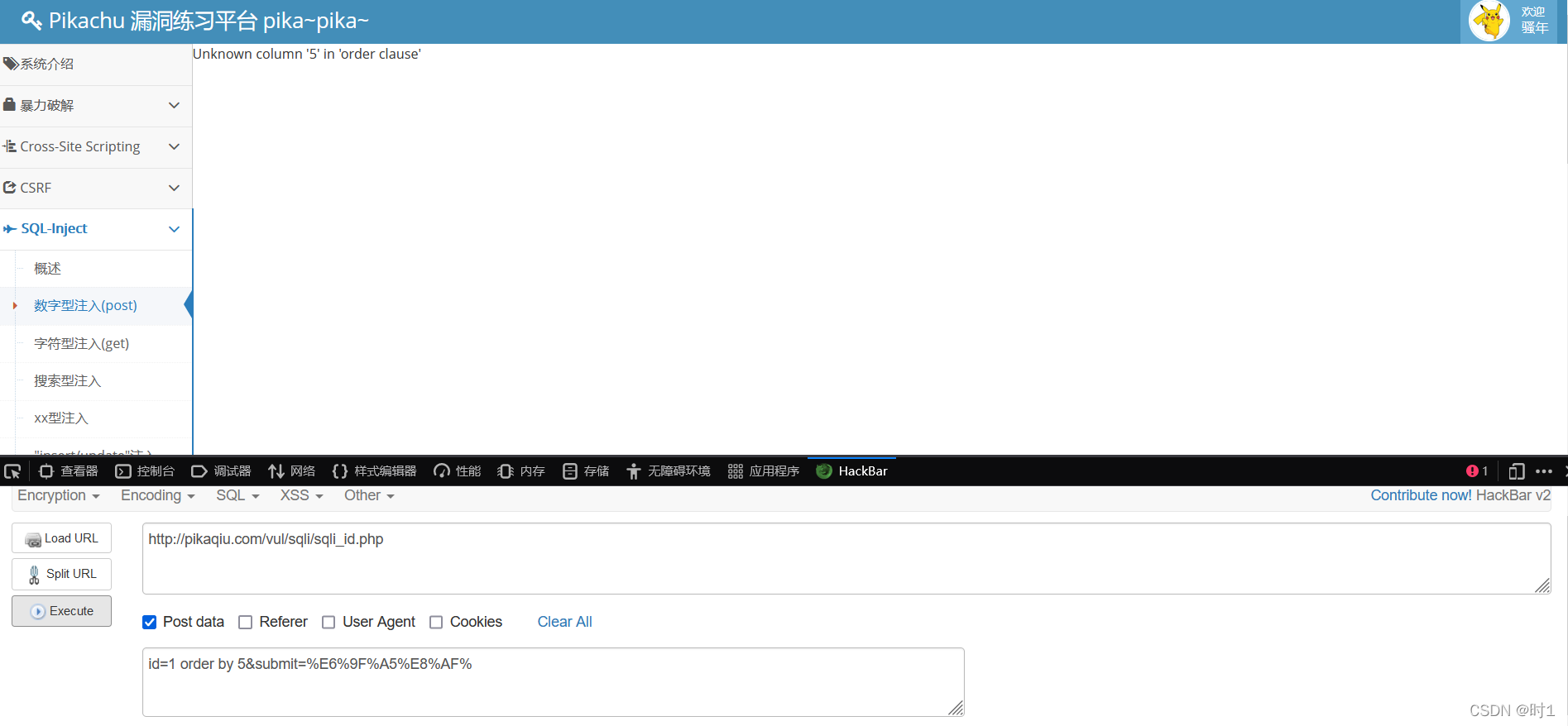The width and height of the screenshot is (1568, 726).
Task: Expand the 暴力破解 menu chevron
Action: [x=174, y=105]
